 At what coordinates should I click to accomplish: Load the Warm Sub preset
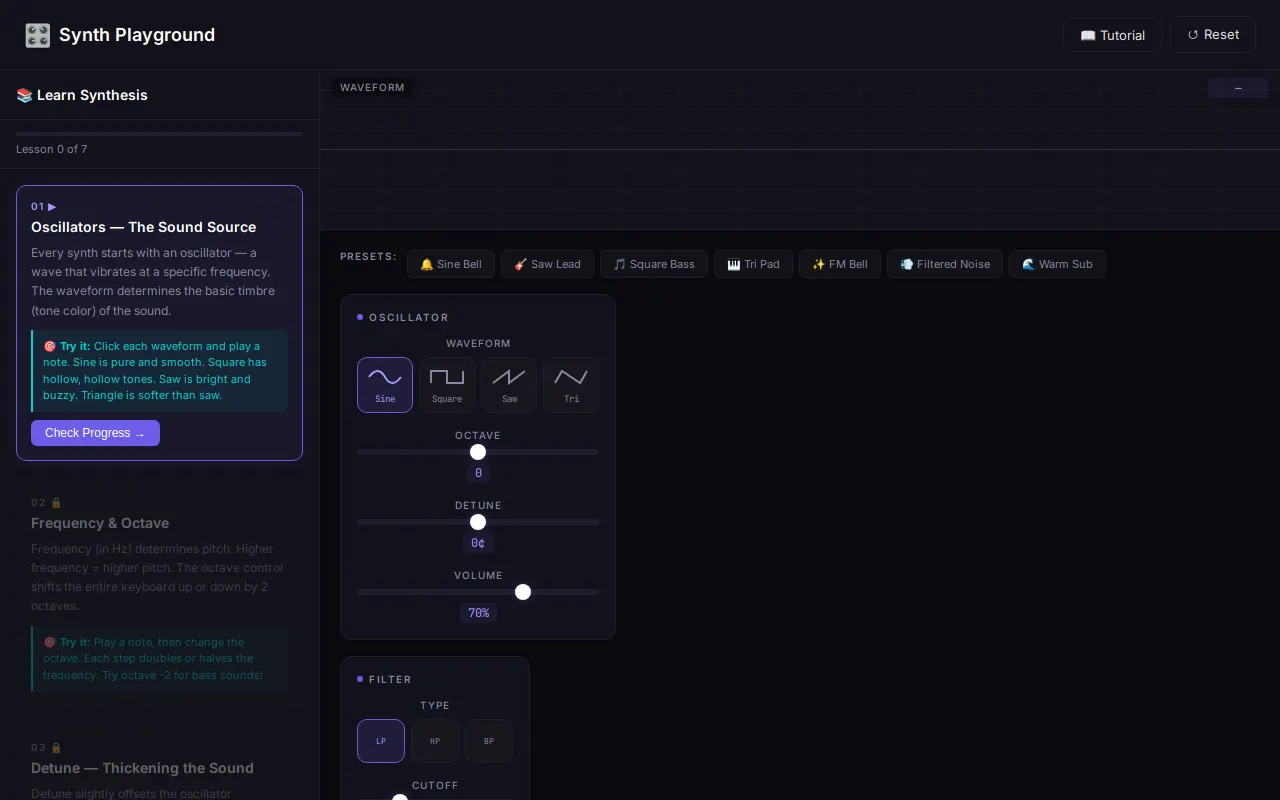[1057, 264]
